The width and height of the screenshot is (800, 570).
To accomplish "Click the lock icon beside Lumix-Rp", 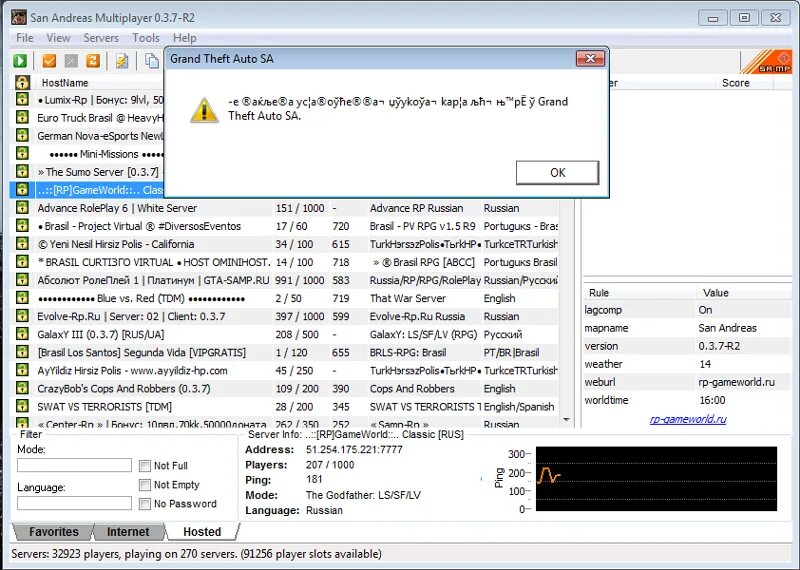I will tap(22, 100).
